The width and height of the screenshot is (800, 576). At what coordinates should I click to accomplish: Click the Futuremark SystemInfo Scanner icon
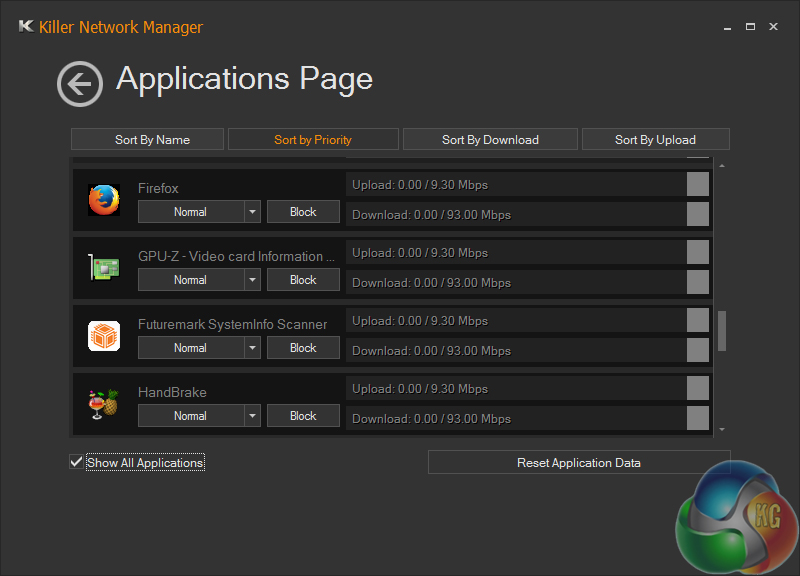coord(104,336)
